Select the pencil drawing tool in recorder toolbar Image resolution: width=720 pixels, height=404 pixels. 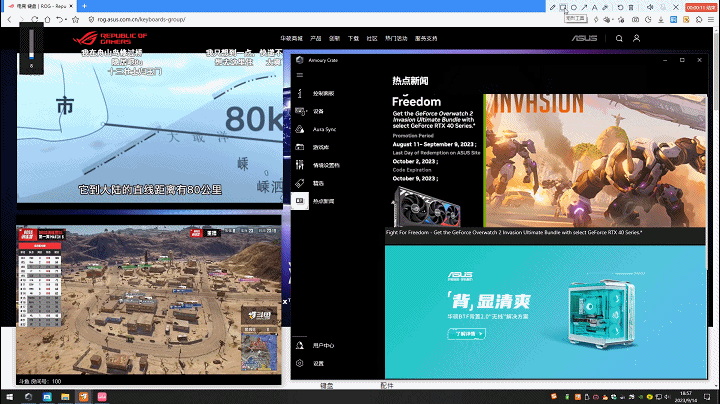[x=552, y=7]
